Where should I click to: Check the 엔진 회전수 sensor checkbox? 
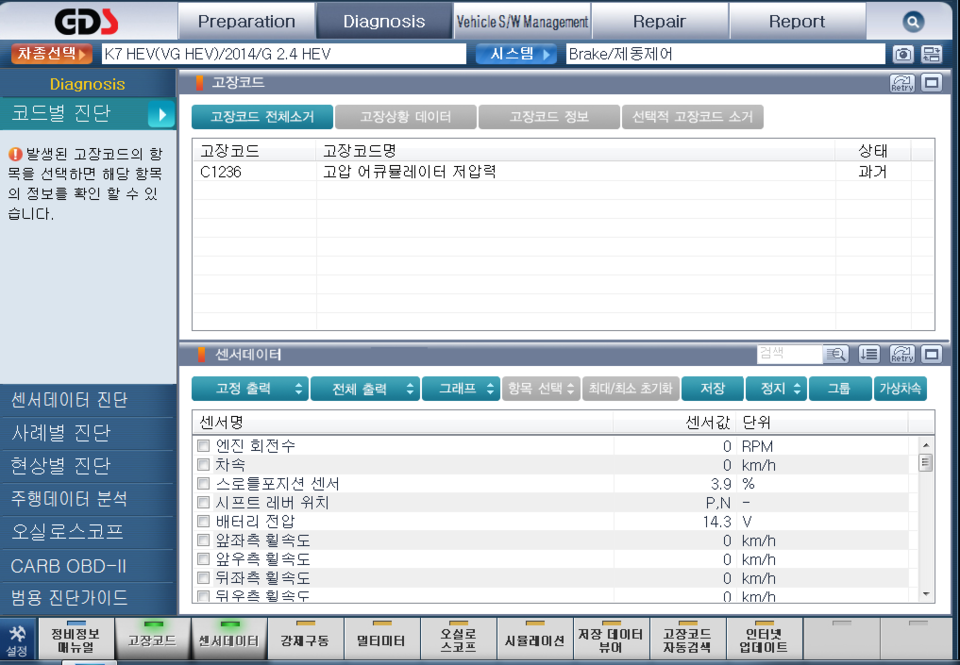tap(203, 446)
